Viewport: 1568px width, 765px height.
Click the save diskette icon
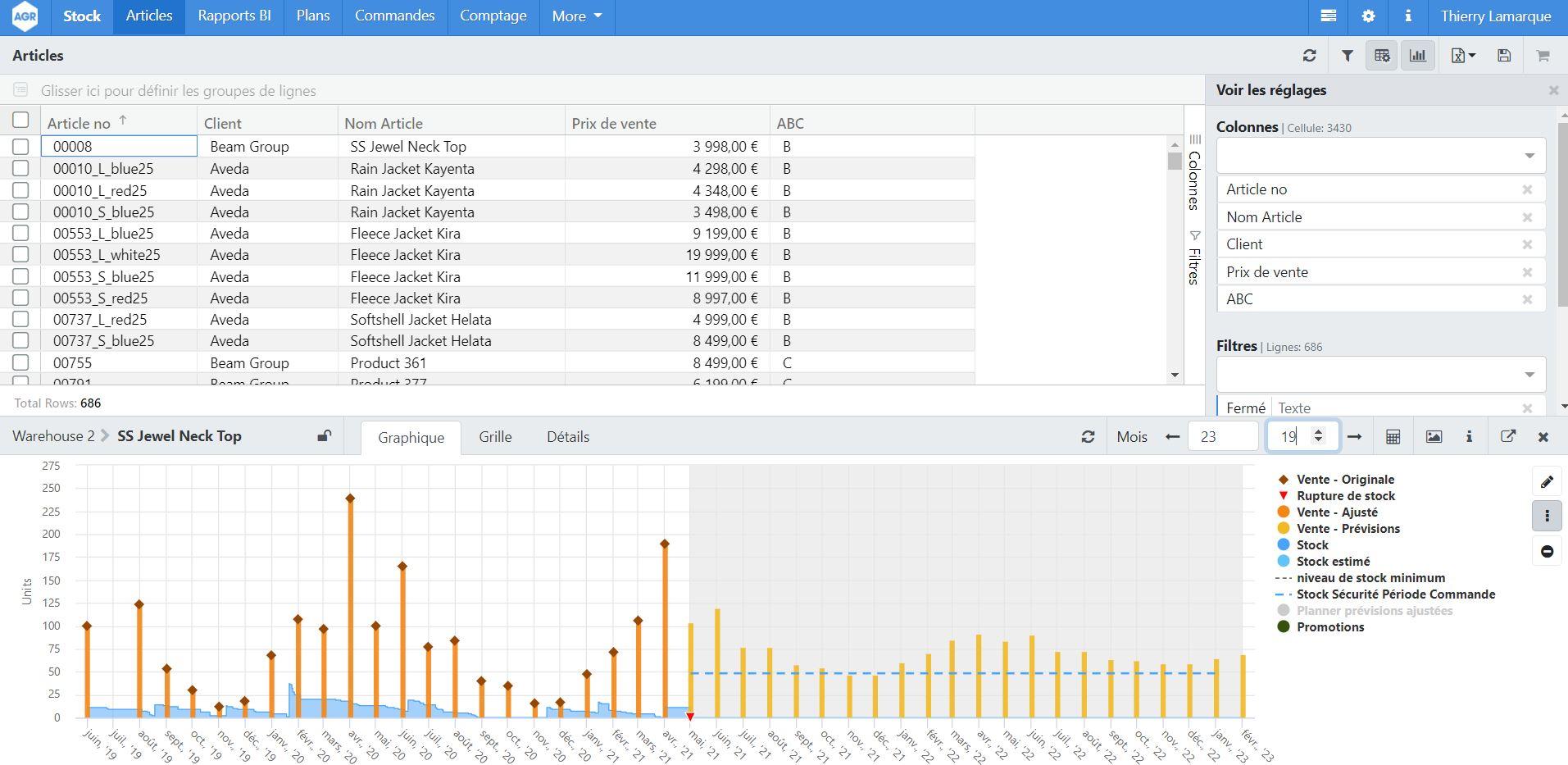1504,56
